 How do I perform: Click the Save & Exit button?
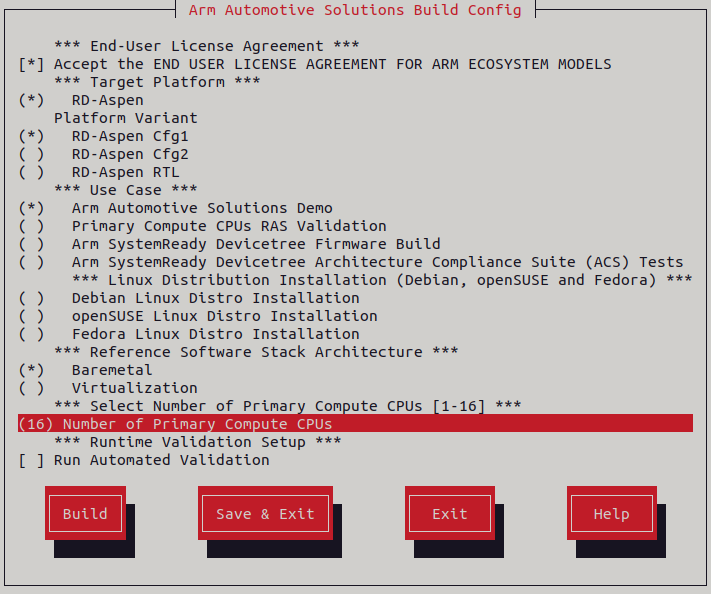pos(265,513)
